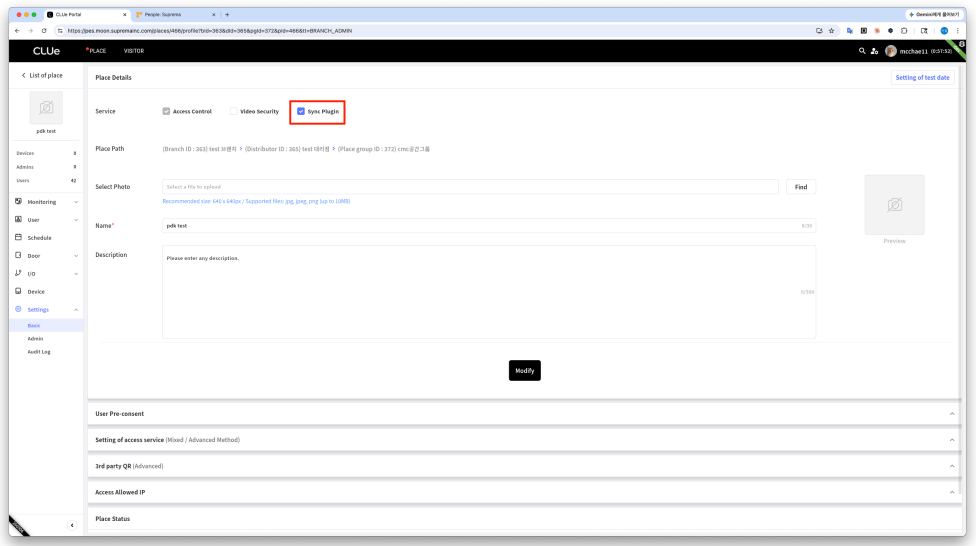
Task: Click the site info icon in address bar
Action: [x=60, y=31]
